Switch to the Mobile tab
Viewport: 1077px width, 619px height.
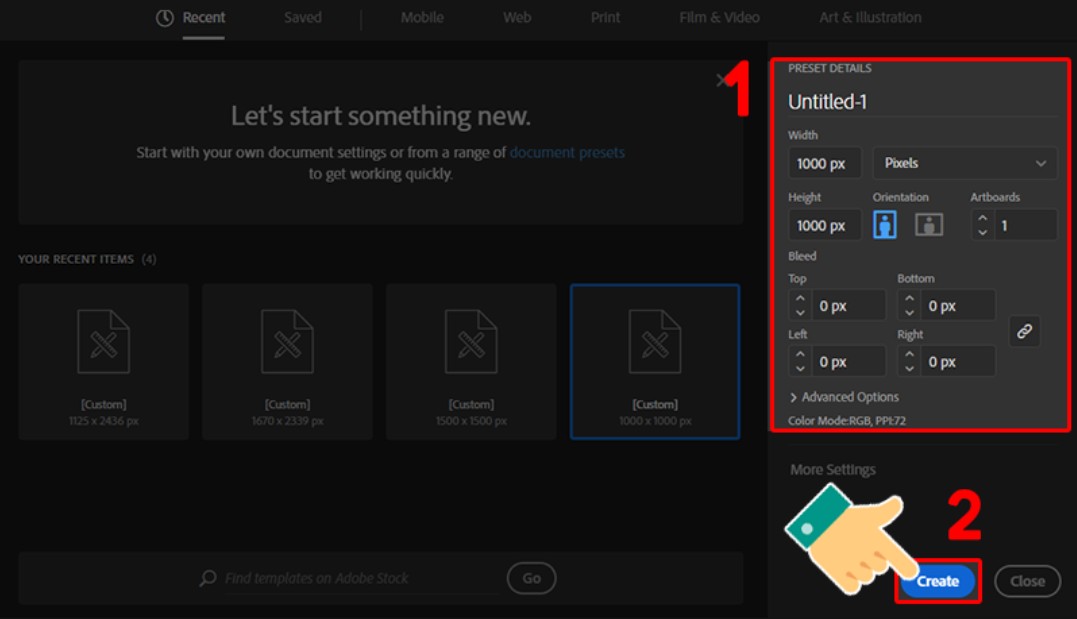pyautogui.click(x=422, y=18)
